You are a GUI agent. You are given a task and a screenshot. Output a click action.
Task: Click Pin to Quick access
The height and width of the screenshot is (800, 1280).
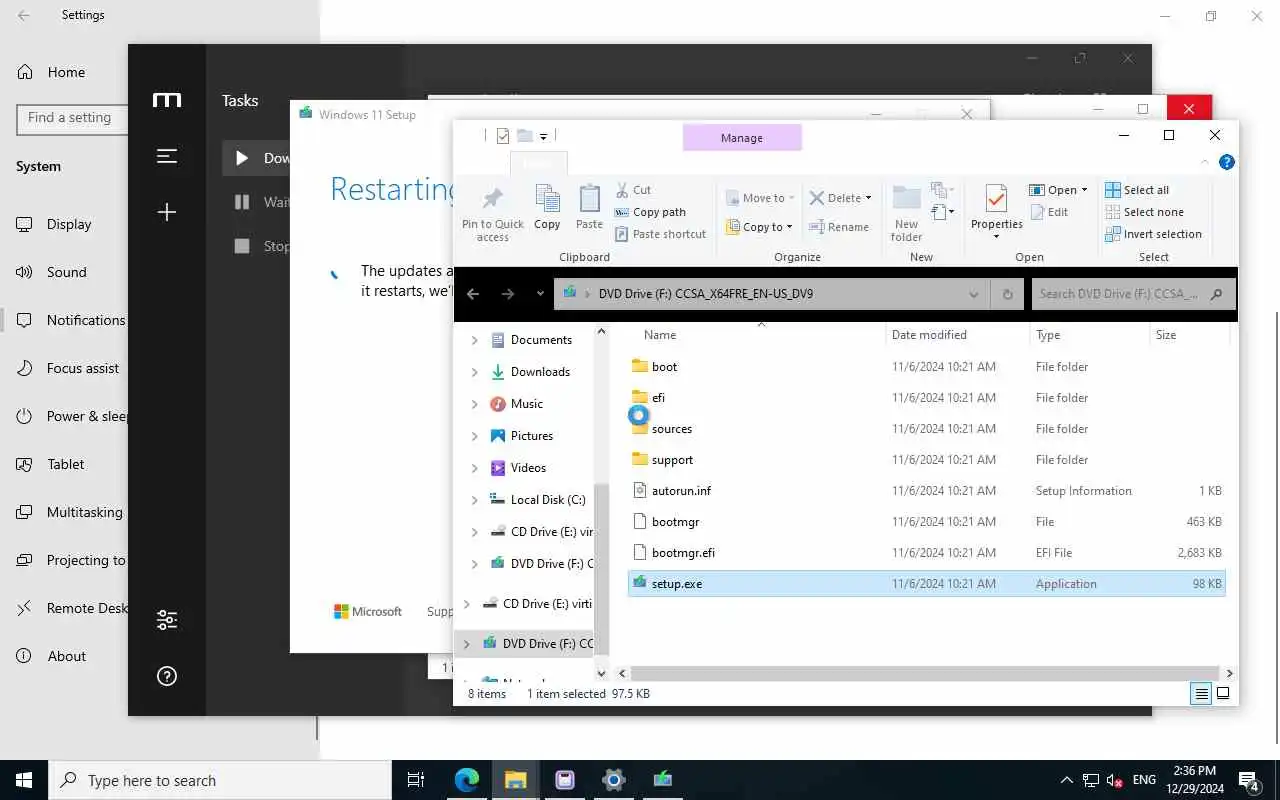[493, 213]
